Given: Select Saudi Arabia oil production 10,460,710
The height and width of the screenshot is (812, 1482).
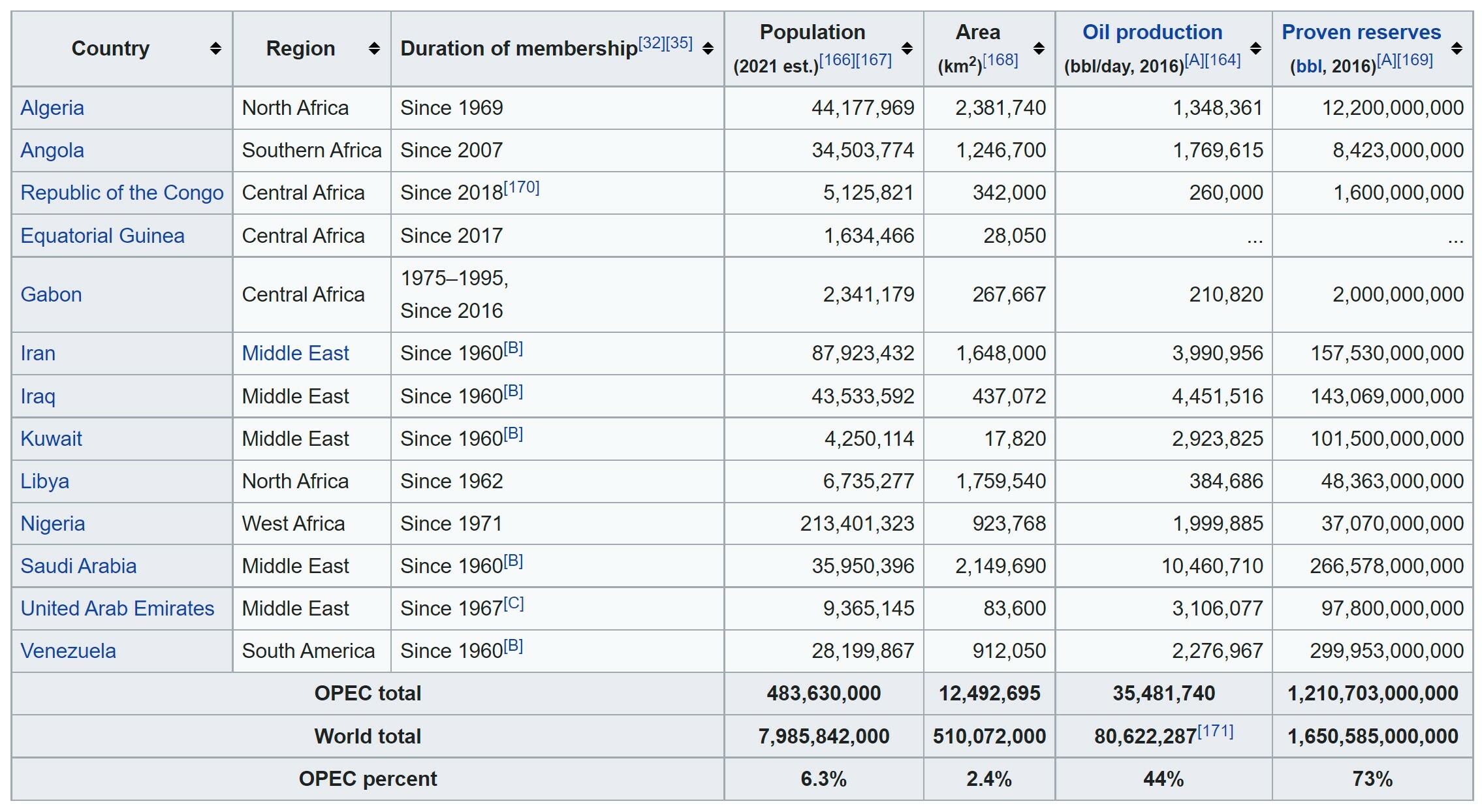Looking at the screenshot, I should point(1212,566).
